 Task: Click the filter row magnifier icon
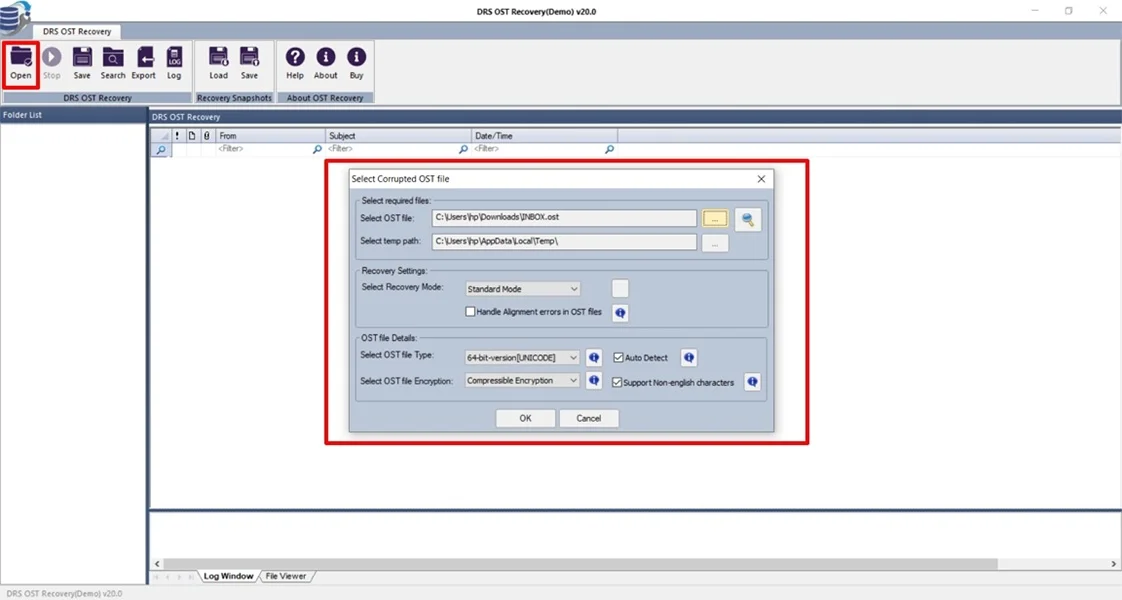point(161,149)
